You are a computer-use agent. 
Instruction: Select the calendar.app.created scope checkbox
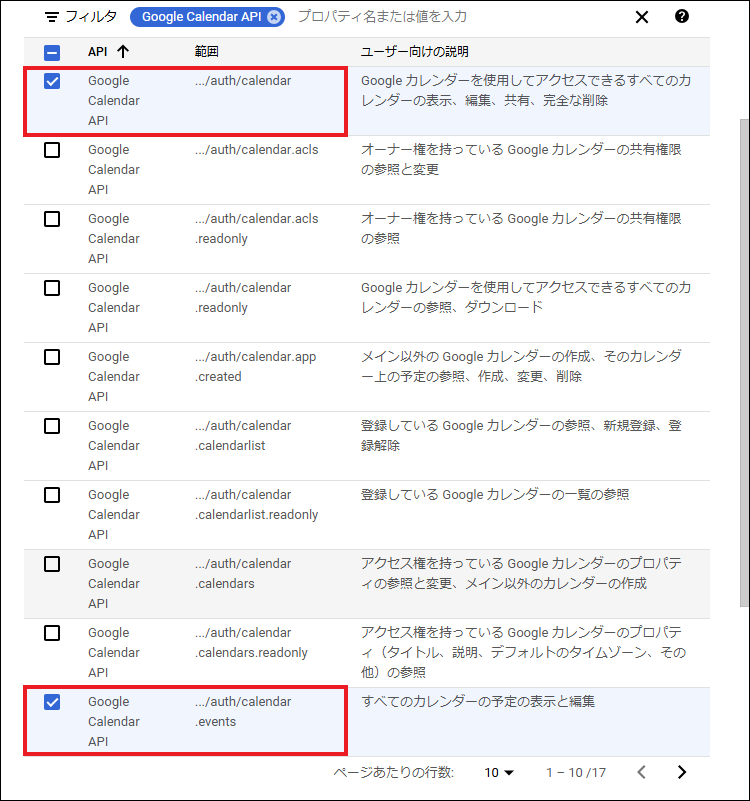click(52, 357)
